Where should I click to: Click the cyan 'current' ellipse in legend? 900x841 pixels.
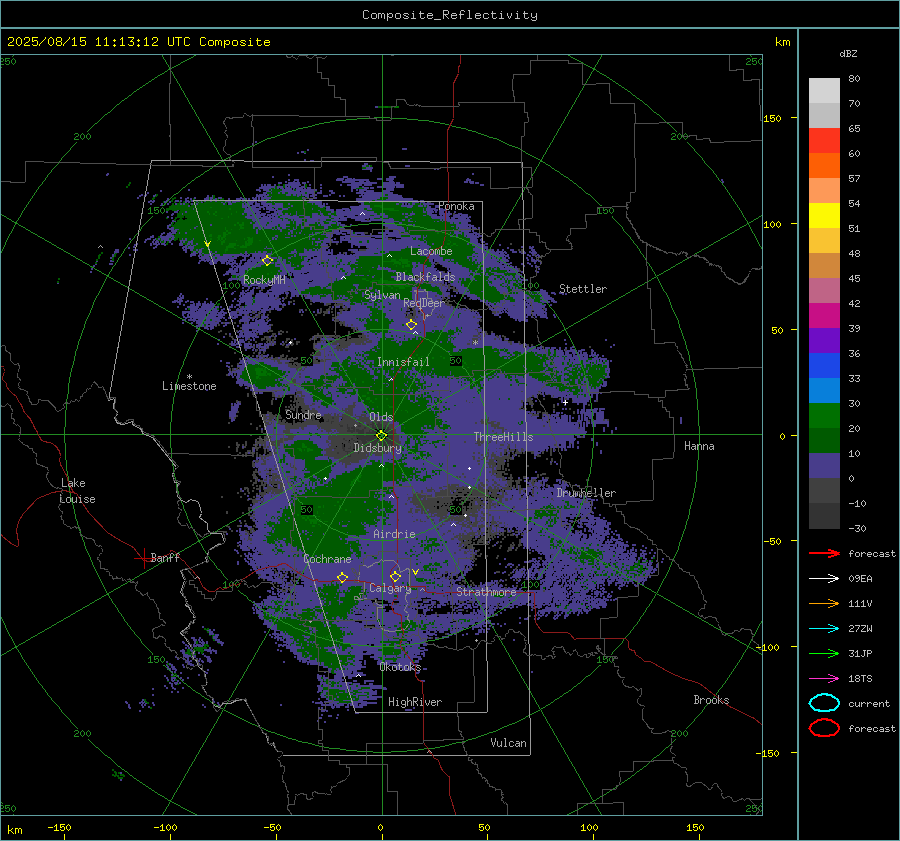tap(824, 703)
